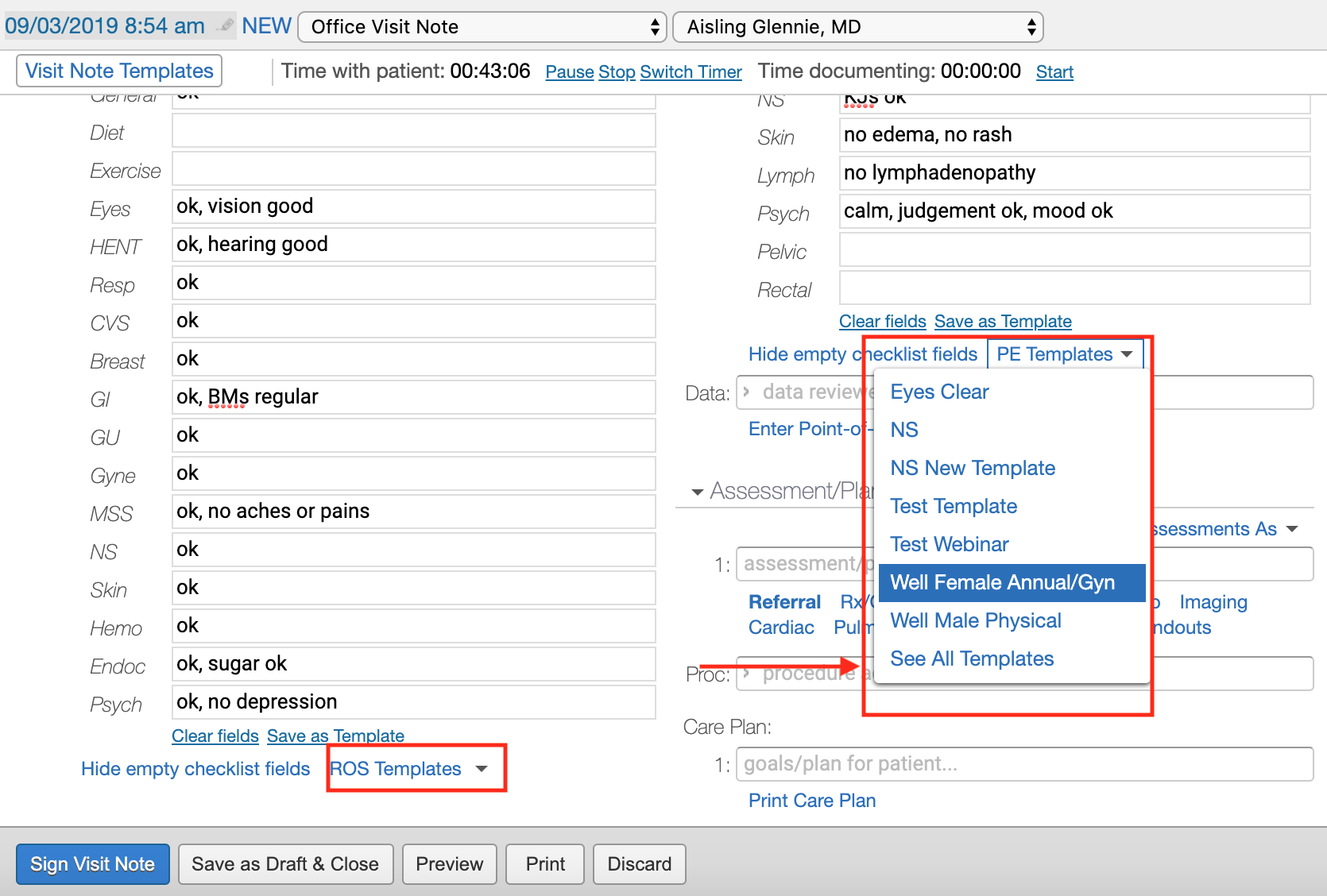This screenshot has height=896, width=1327.
Task: Pick the Eyes Clear template
Action: (x=939, y=392)
